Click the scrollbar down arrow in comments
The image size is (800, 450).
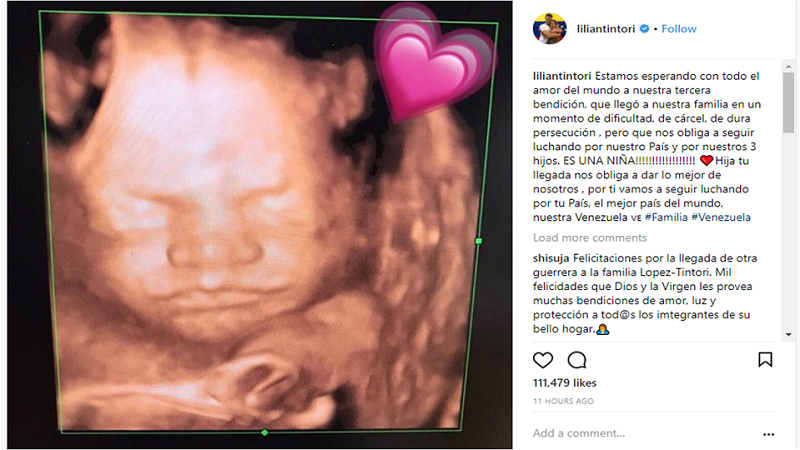point(788,335)
